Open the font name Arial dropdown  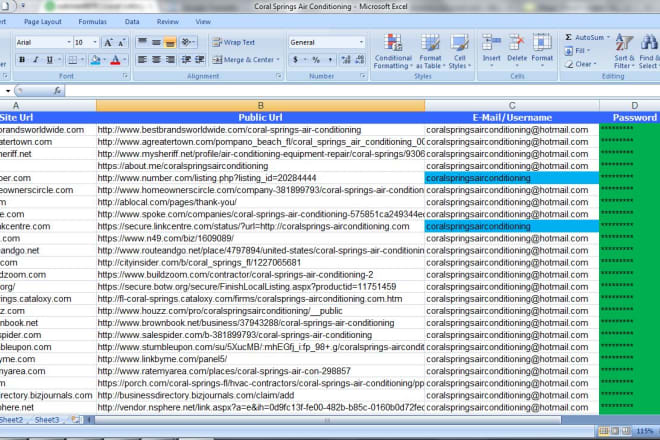click(x=69, y=43)
